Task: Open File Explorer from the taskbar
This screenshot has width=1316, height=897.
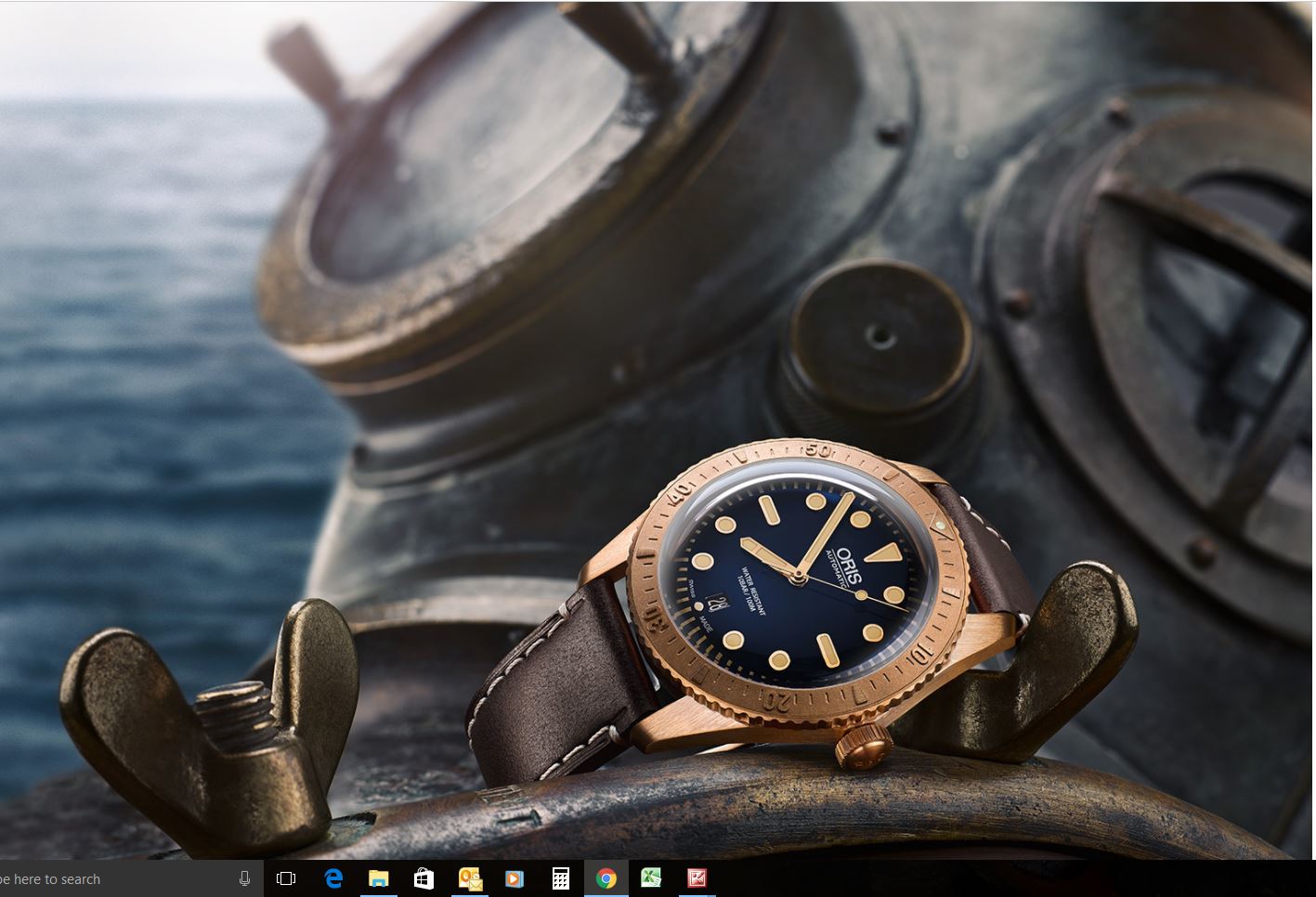Action: (x=378, y=878)
